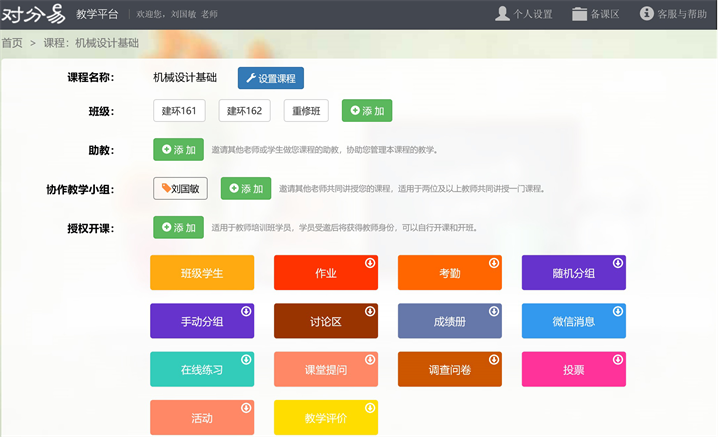Open the 在线练习 module
Screen dimensions: 718x437
(202, 369)
